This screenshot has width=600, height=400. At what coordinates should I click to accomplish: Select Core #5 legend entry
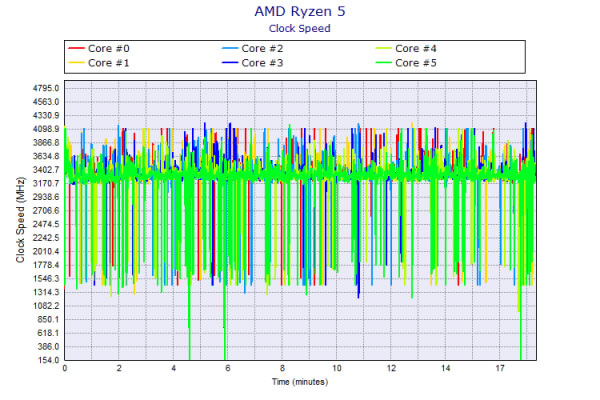tap(406, 63)
